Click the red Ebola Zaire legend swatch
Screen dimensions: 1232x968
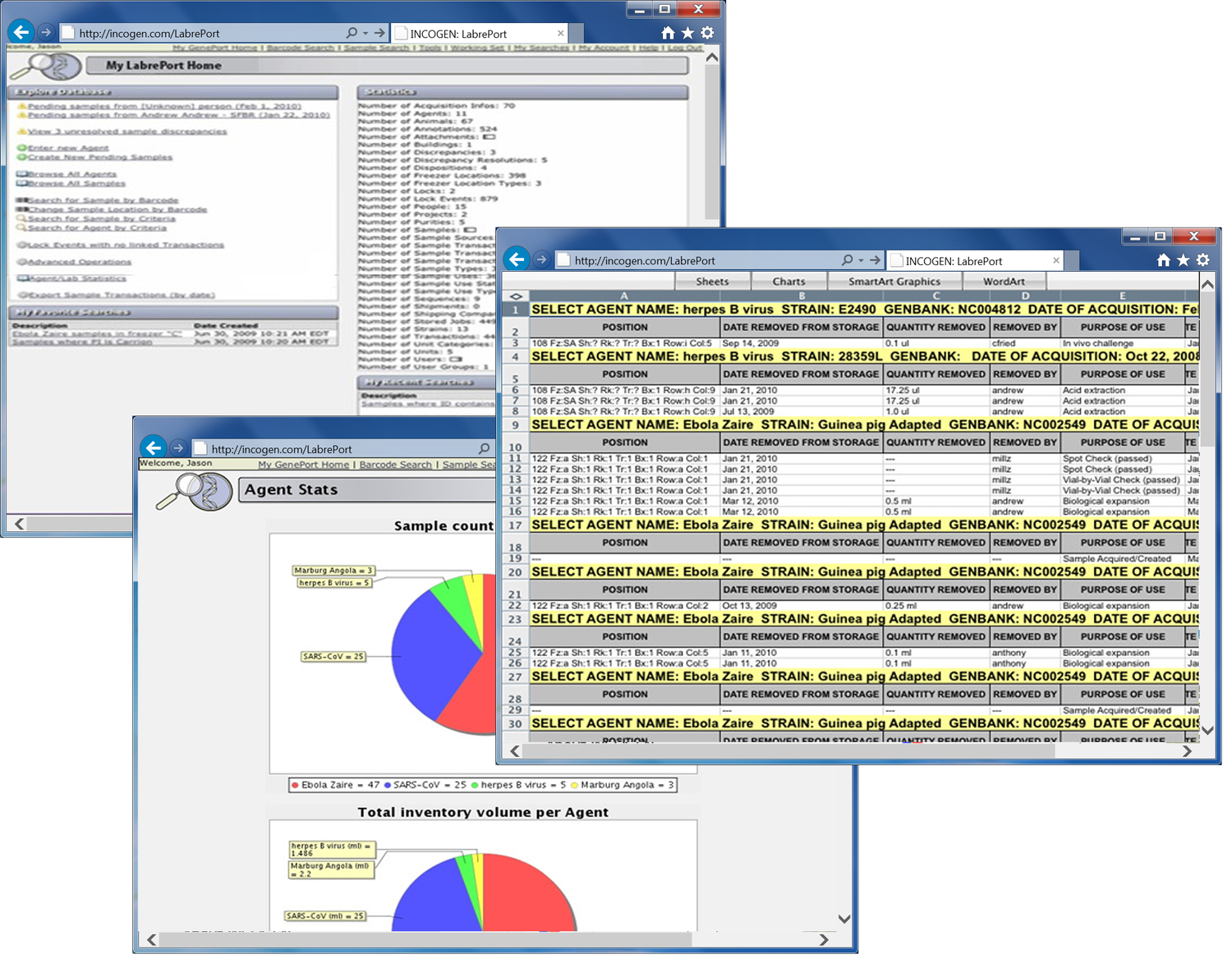(296, 785)
